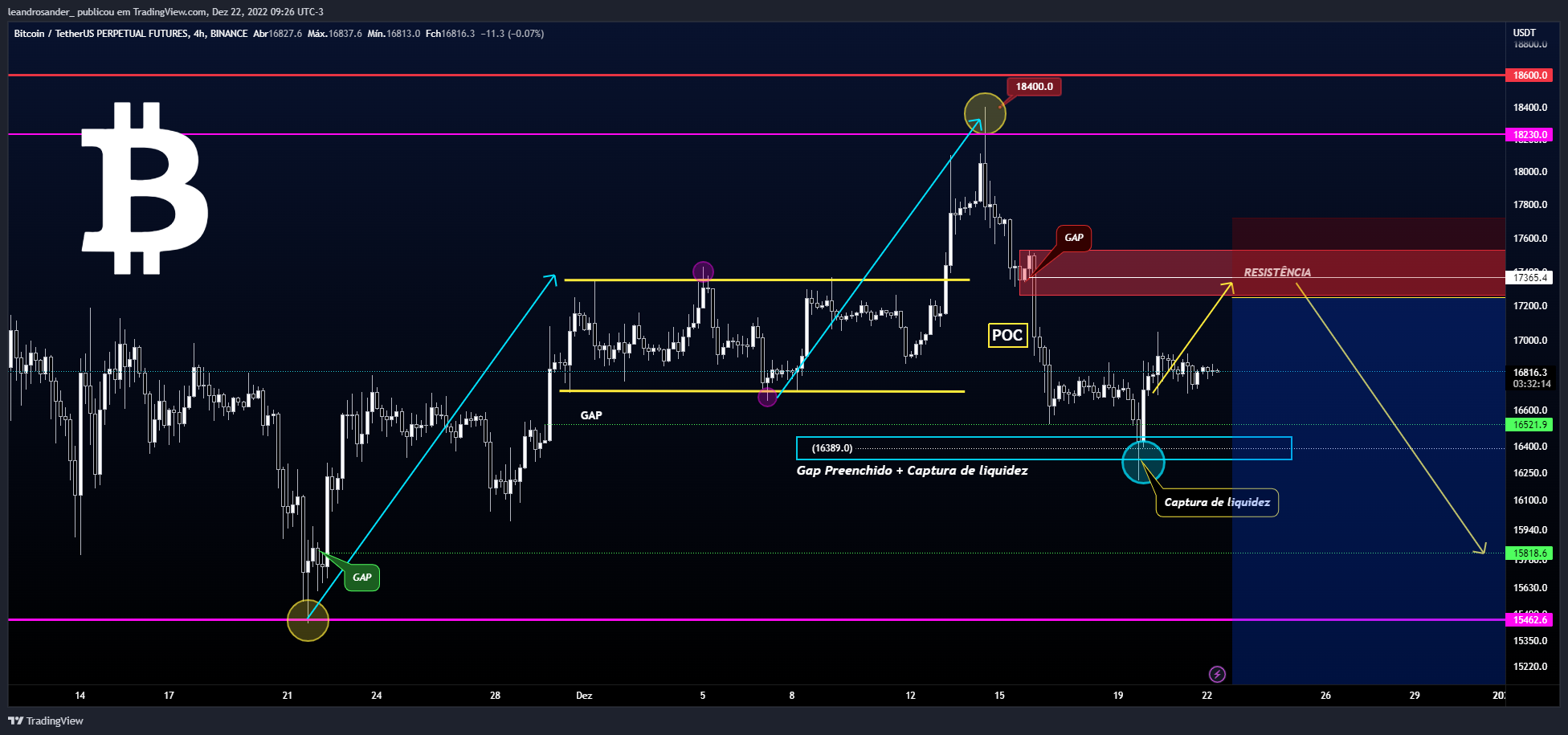
Task: Click the USDT currency label
Action: click(1524, 33)
